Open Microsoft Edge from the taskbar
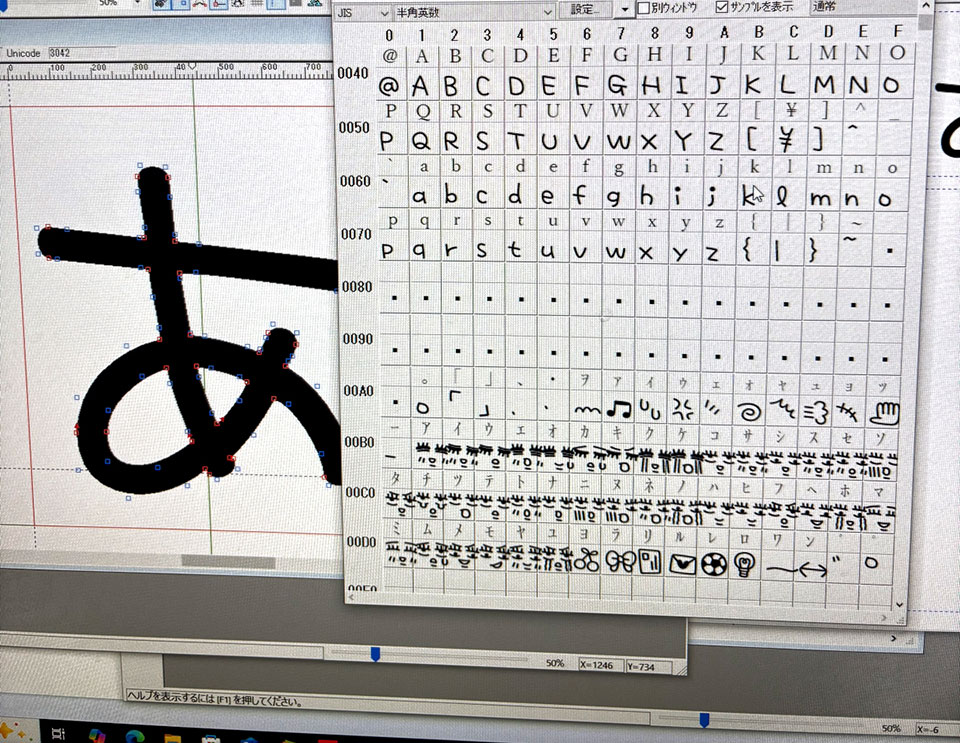This screenshot has width=960, height=743. [134, 735]
